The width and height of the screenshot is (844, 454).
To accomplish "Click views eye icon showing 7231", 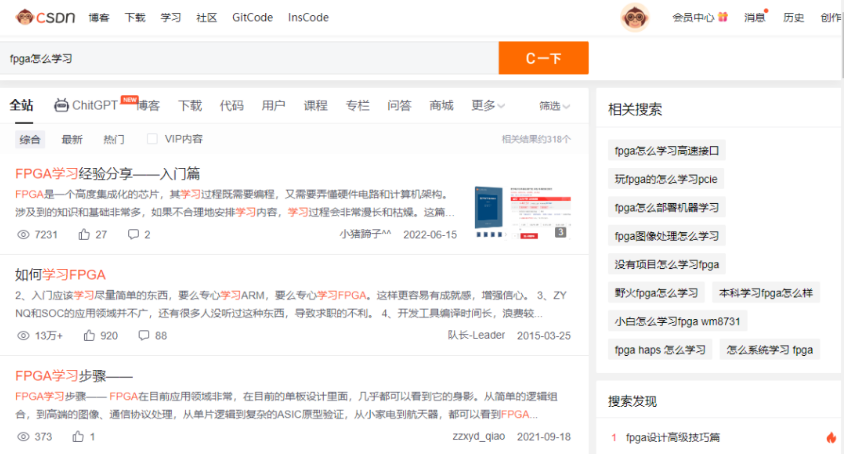I will coord(23,235).
